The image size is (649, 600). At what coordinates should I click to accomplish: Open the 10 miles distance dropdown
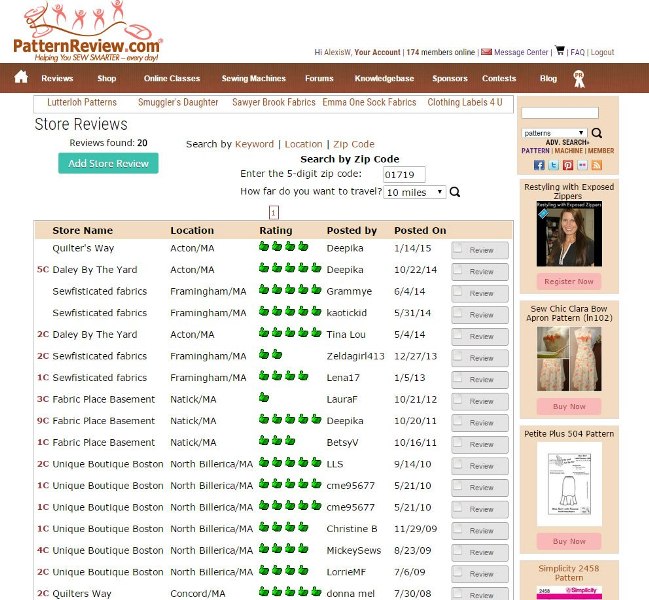(x=415, y=192)
